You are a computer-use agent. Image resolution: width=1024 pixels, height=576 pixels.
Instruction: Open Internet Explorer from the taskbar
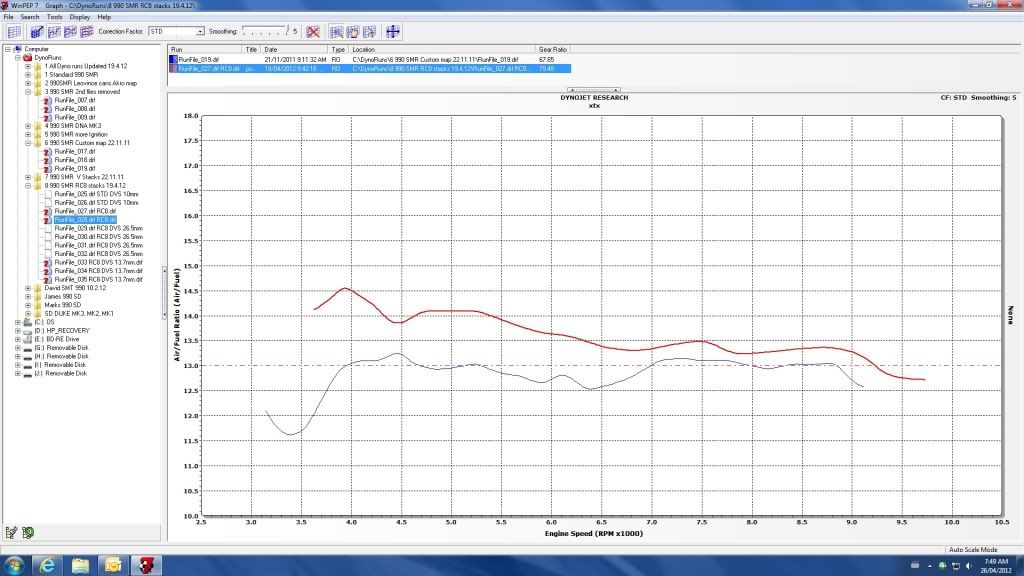pos(49,565)
